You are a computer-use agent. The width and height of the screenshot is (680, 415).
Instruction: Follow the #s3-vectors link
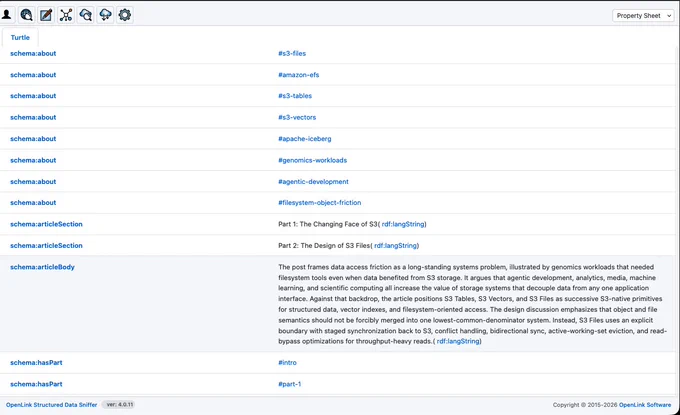(x=297, y=117)
